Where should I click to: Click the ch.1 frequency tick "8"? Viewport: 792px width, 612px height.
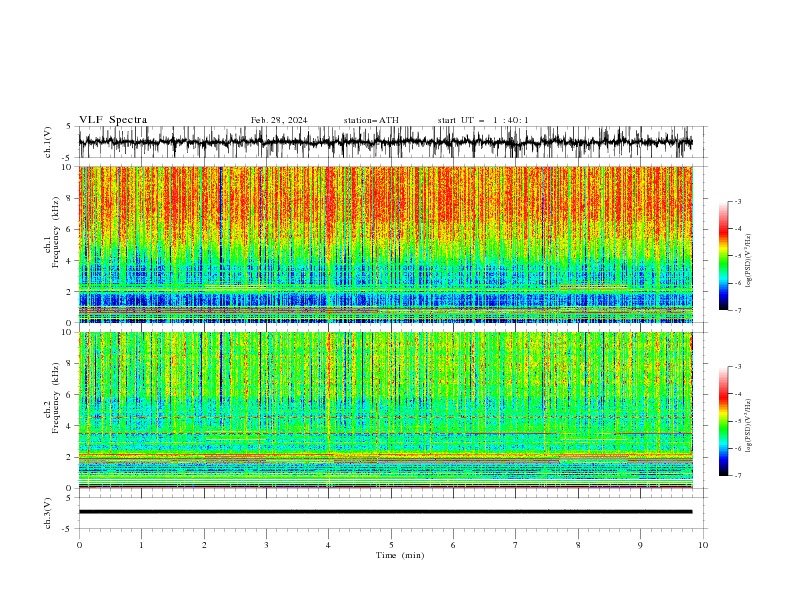click(70, 198)
